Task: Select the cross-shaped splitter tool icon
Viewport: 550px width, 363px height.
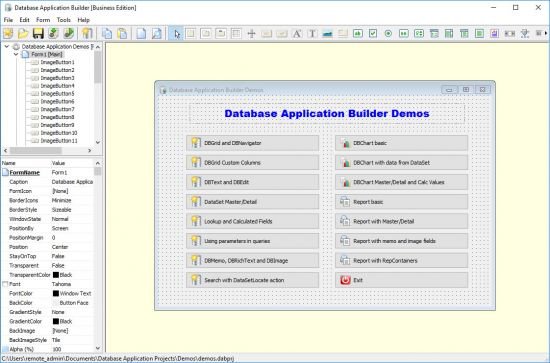Action: point(251,34)
